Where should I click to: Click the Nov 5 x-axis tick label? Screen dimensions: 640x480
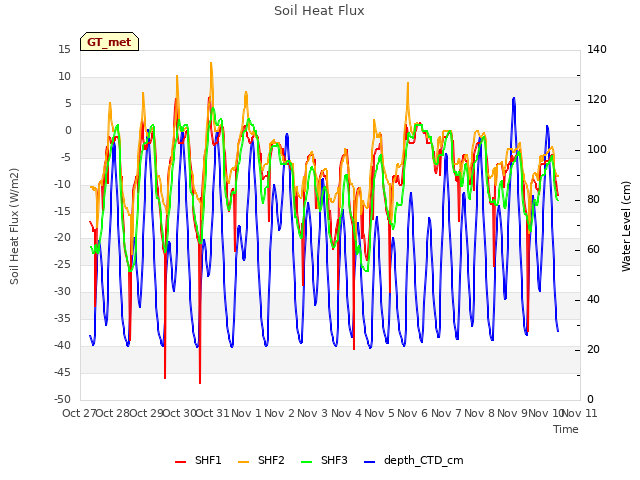point(379,413)
